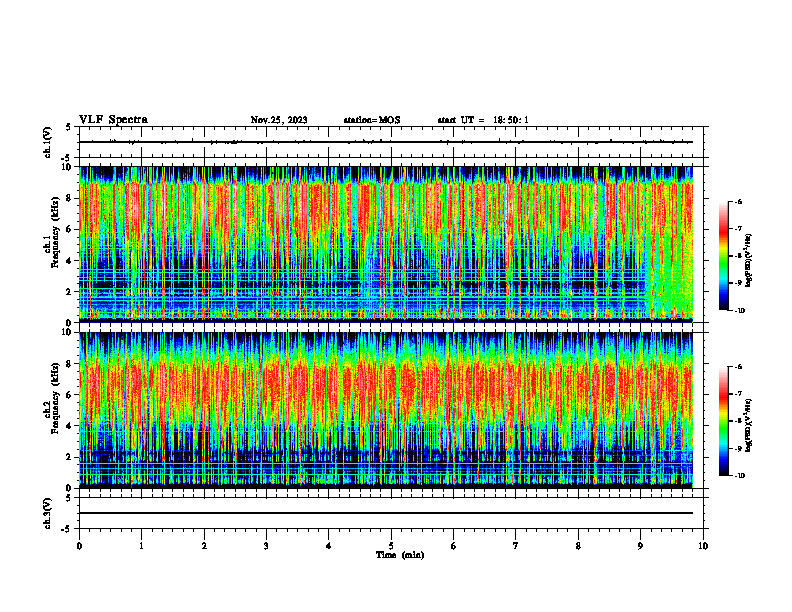
Task: Click the "ch.1(V)" axis label
Action: coord(48,142)
